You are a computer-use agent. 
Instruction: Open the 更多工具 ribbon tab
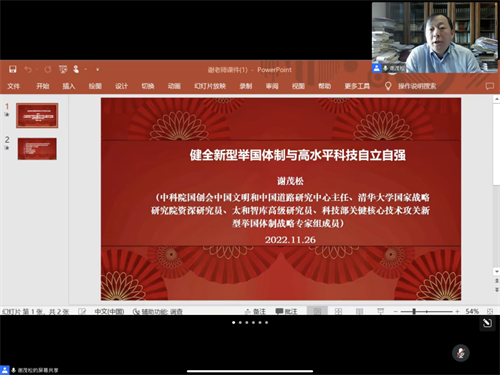click(x=357, y=86)
